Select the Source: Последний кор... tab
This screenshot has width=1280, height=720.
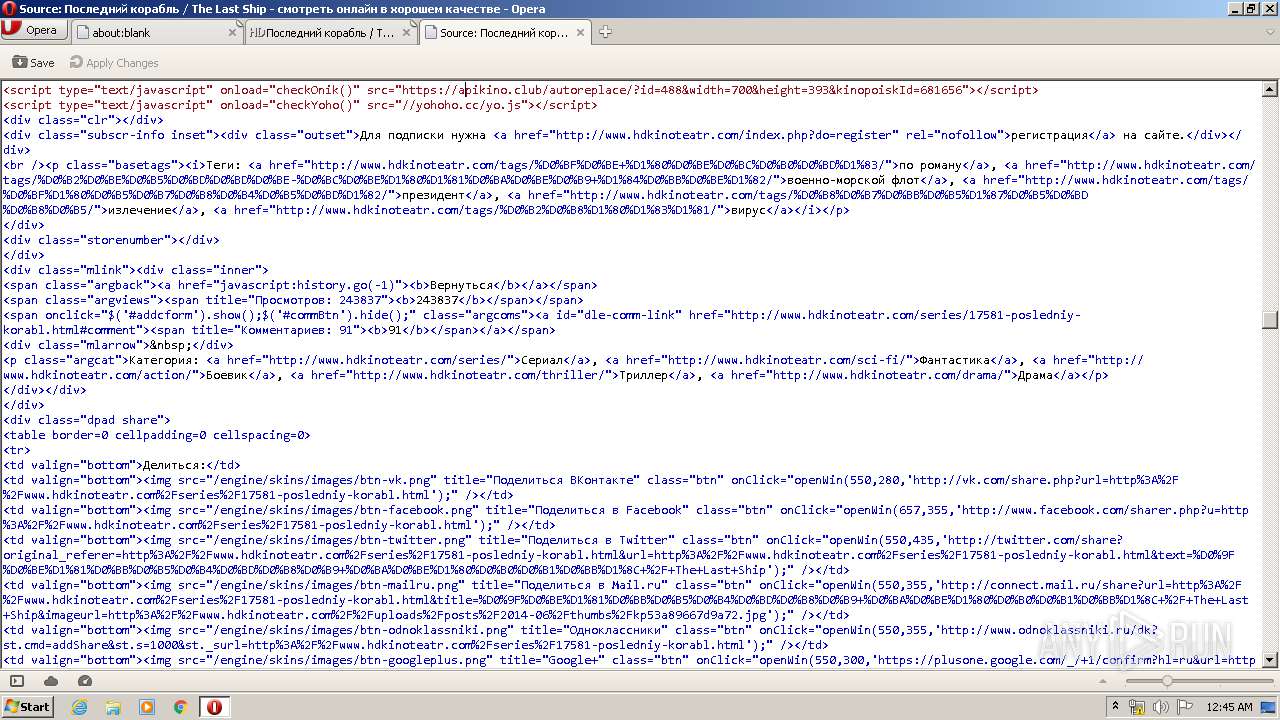504,32
